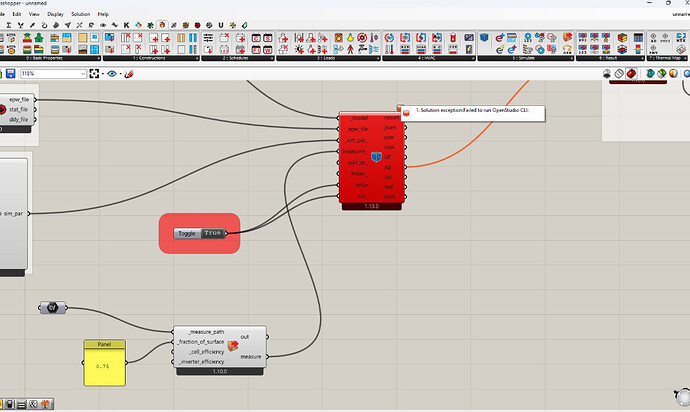The image size is (690, 412).
Task: Enable the no-preview mode icon
Action: [x=607, y=74]
